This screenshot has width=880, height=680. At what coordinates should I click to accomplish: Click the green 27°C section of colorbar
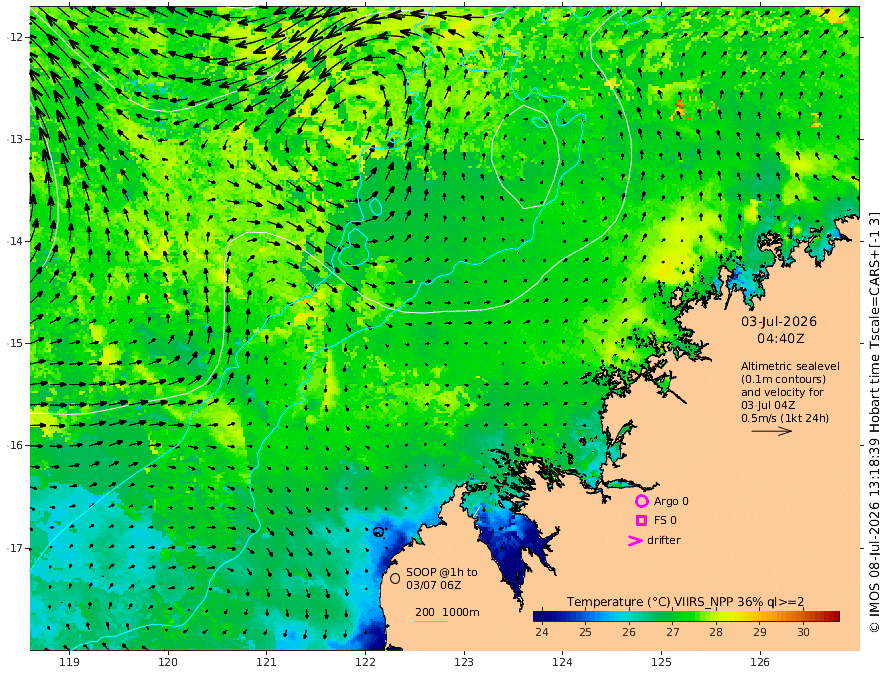pos(673,617)
